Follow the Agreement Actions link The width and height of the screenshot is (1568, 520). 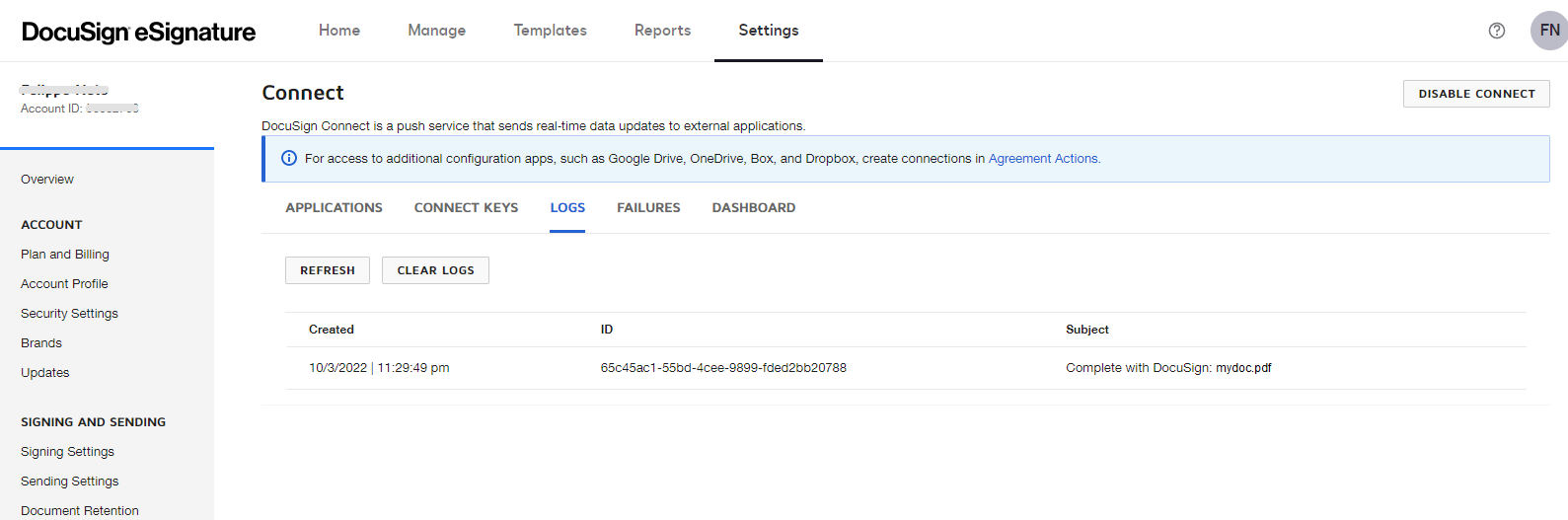pos(1044,158)
